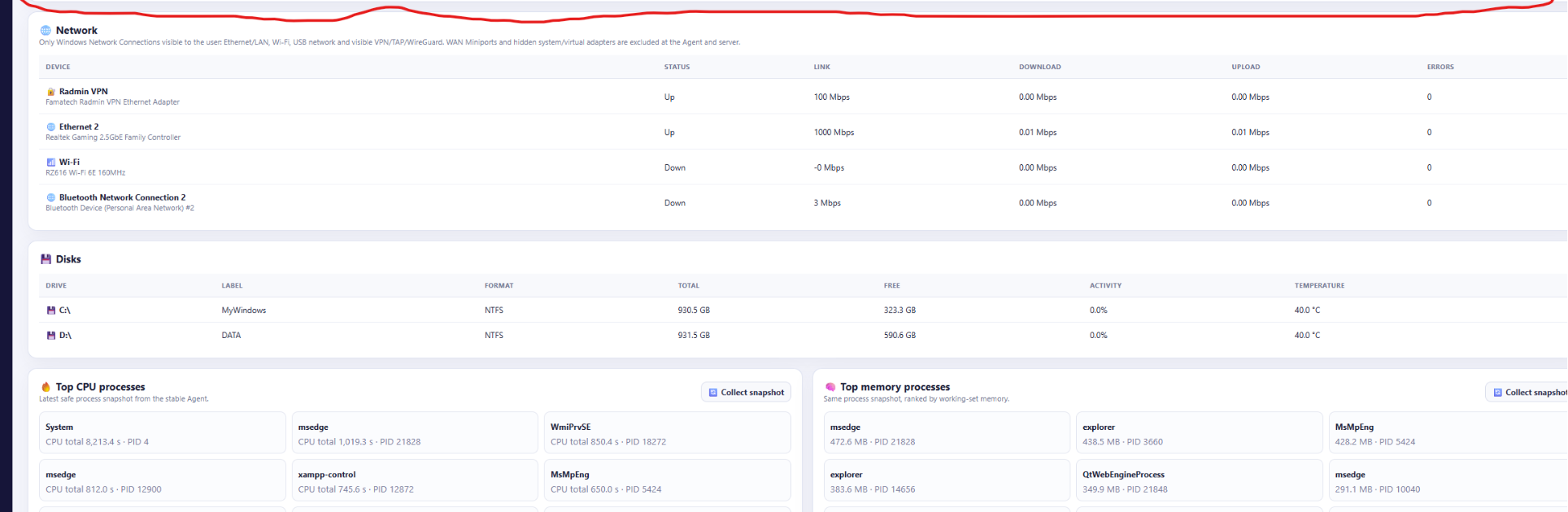Screen dimensions: 1568x512
Task: Click the Top memory processes brain icon
Action: pyautogui.click(x=830, y=387)
